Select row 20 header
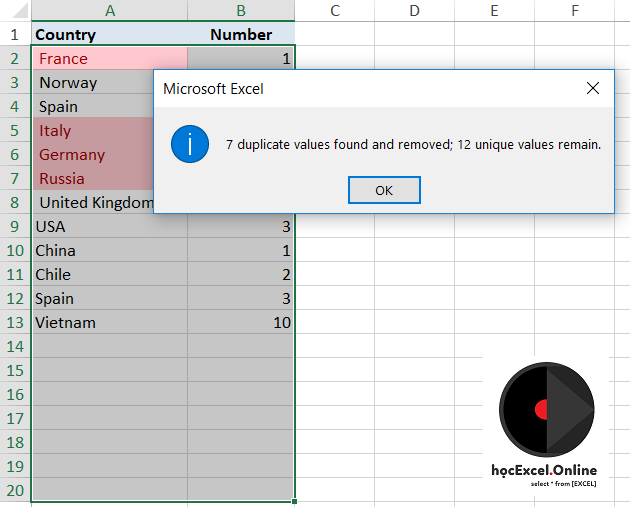This screenshot has height=507, width=630. 15,490
